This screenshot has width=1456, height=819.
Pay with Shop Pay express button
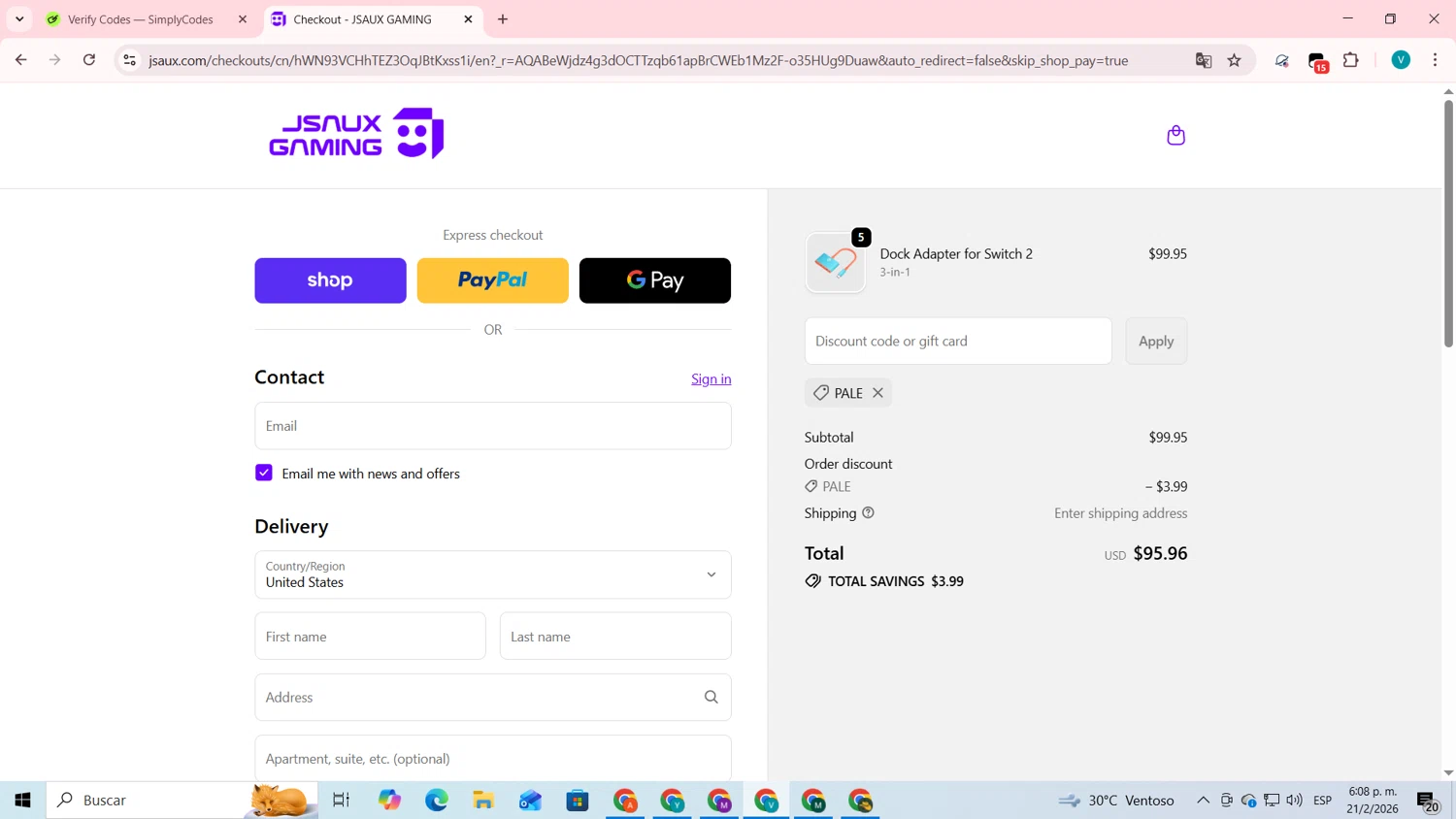330,280
